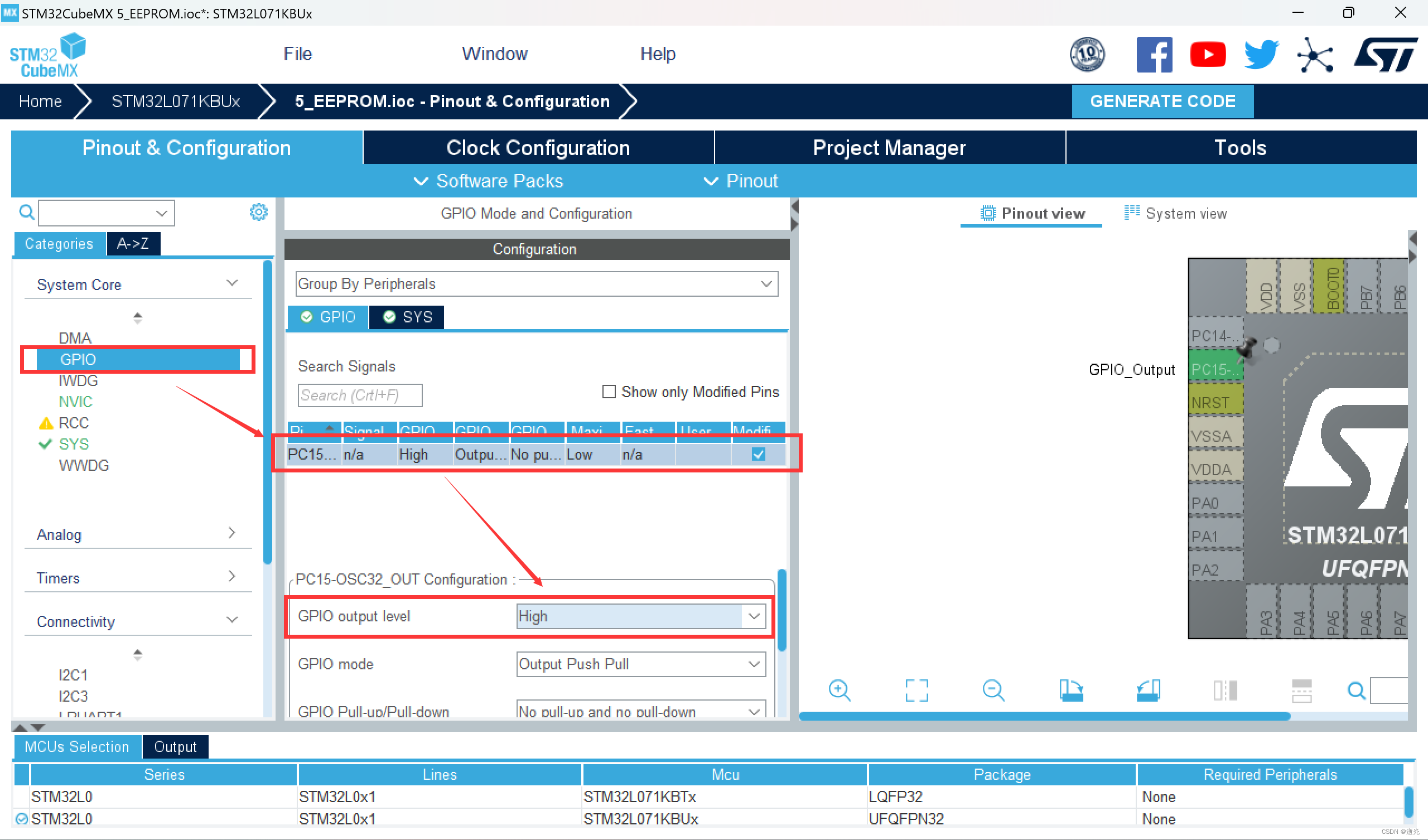
Task: Click the ST logo icon
Action: (x=1385, y=55)
